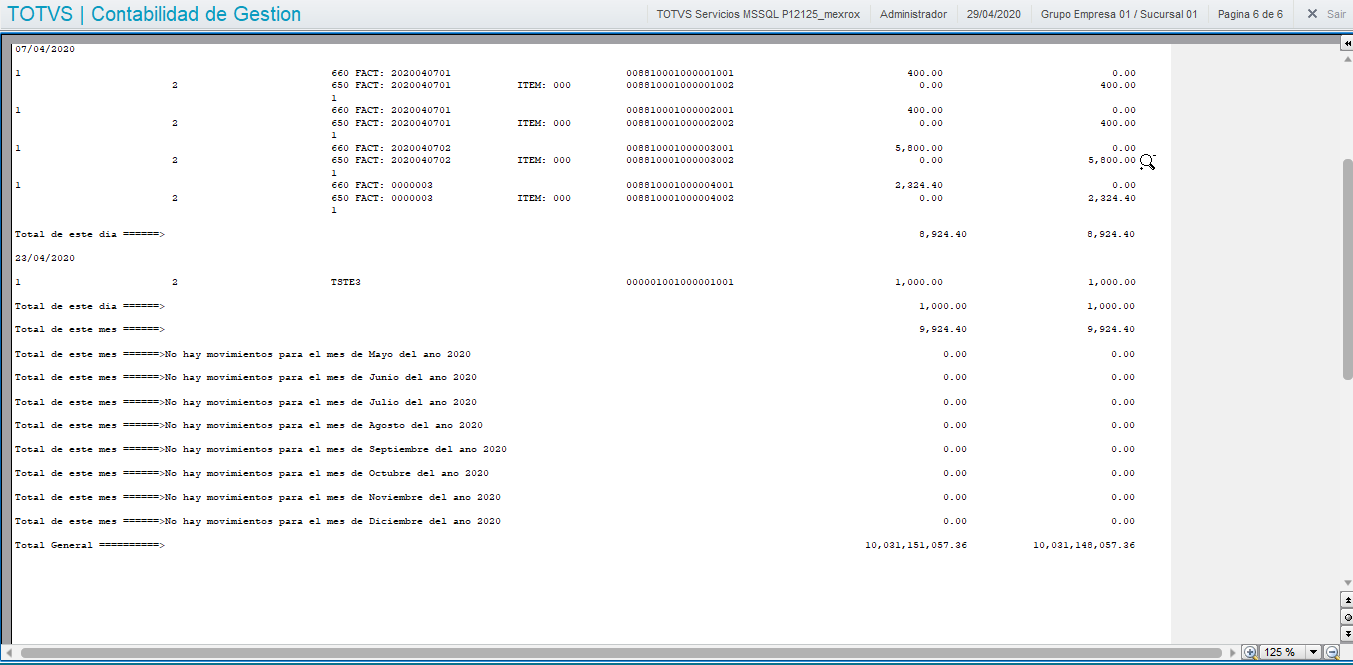Screen dimensions: 1353x665
Task: Select the 660 FACT: 2020040702 entry
Action: point(391,148)
